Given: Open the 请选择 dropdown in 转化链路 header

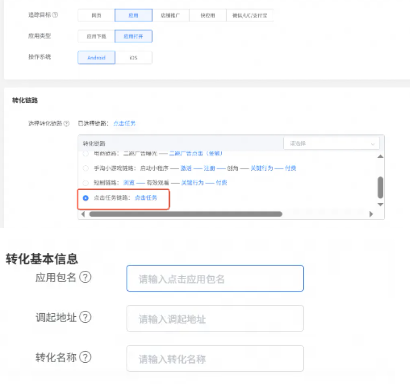Looking at the screenshot, I should click(x=331, y=144).
